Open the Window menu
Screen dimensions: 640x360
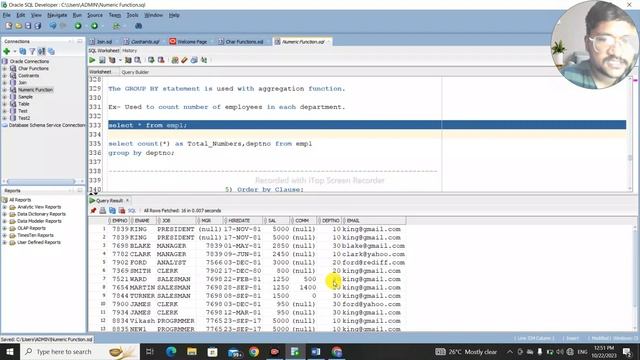tap(153, 15)
